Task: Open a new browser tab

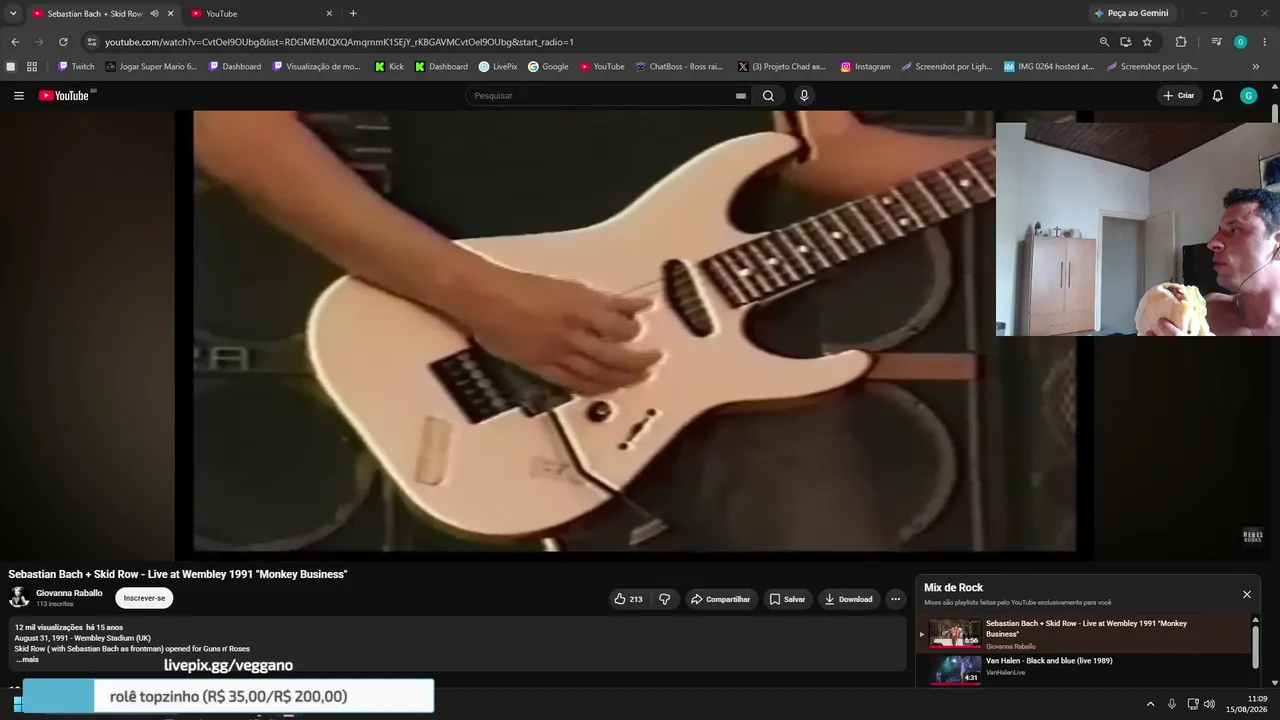Action: tap(353, 14)
